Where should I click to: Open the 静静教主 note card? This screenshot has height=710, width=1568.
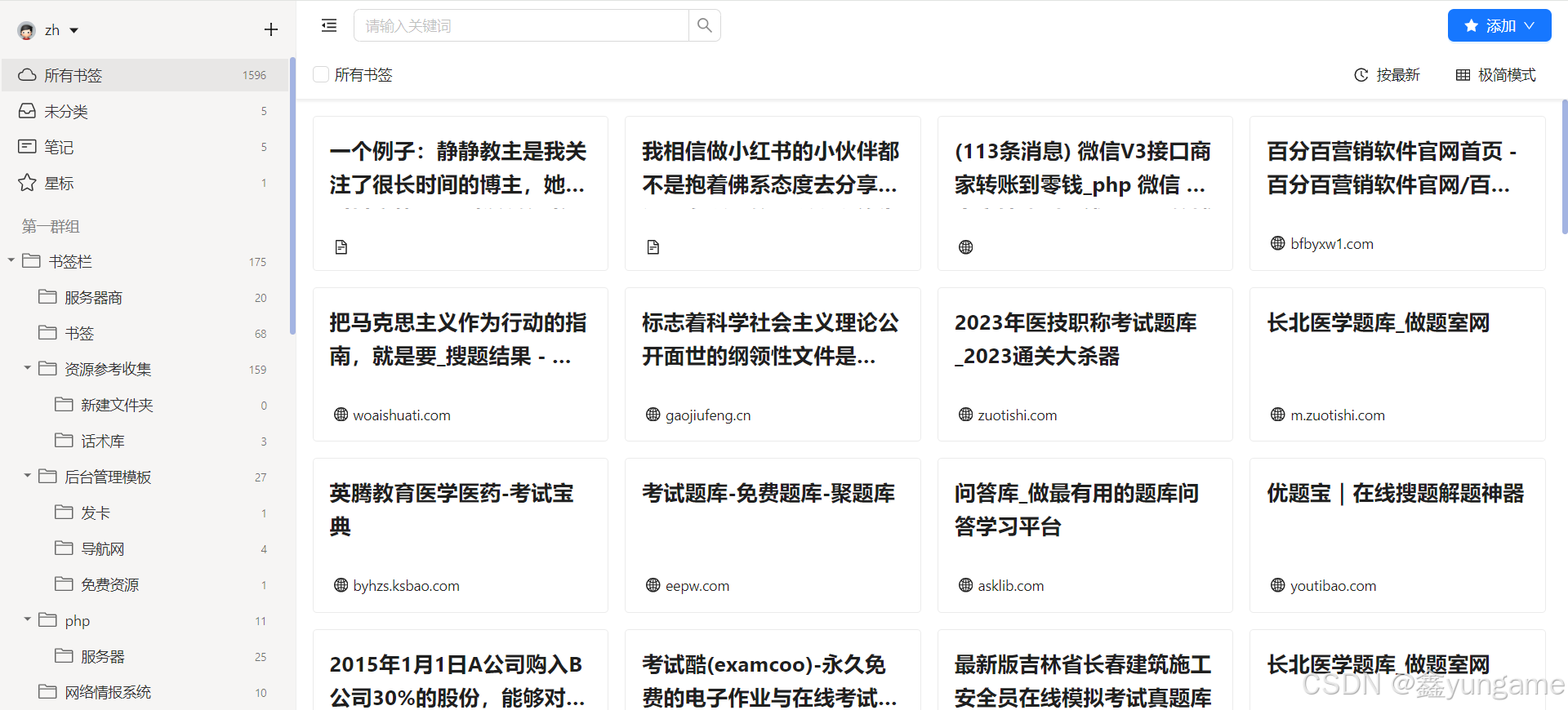pos(461,193)
